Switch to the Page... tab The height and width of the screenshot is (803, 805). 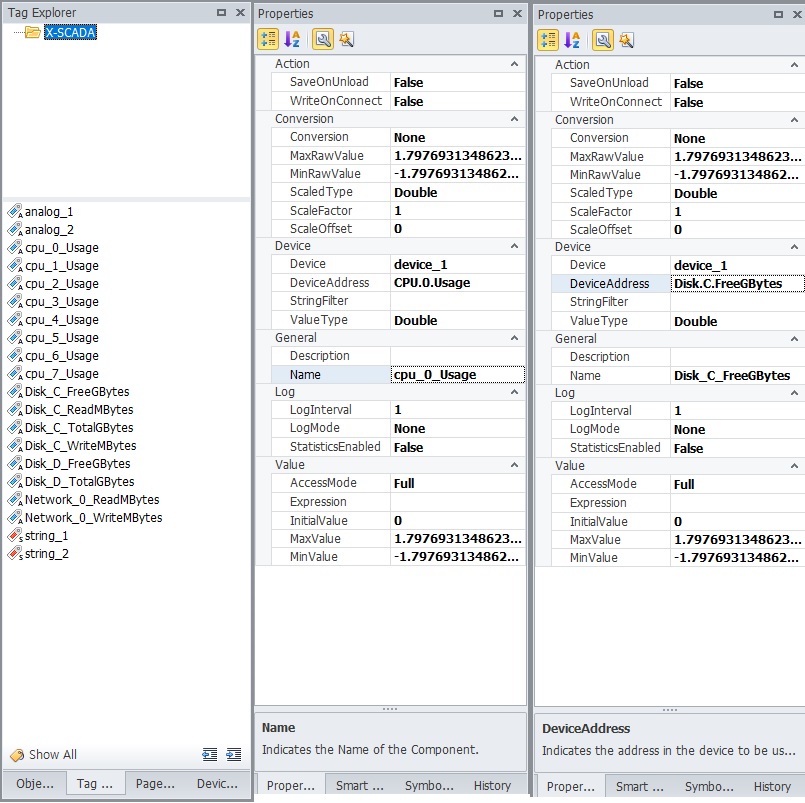click(x=155, y=784)
